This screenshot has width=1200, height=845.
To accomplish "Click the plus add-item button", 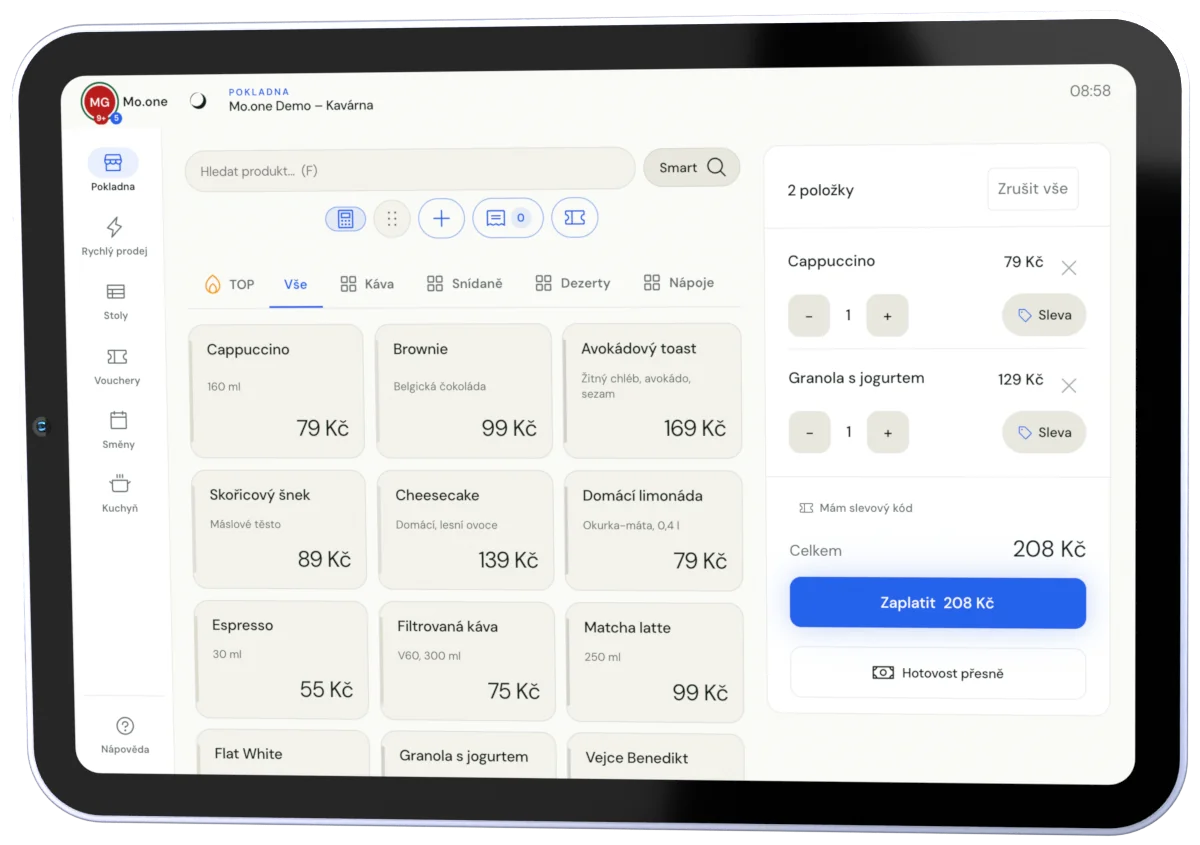I will 441,218.
